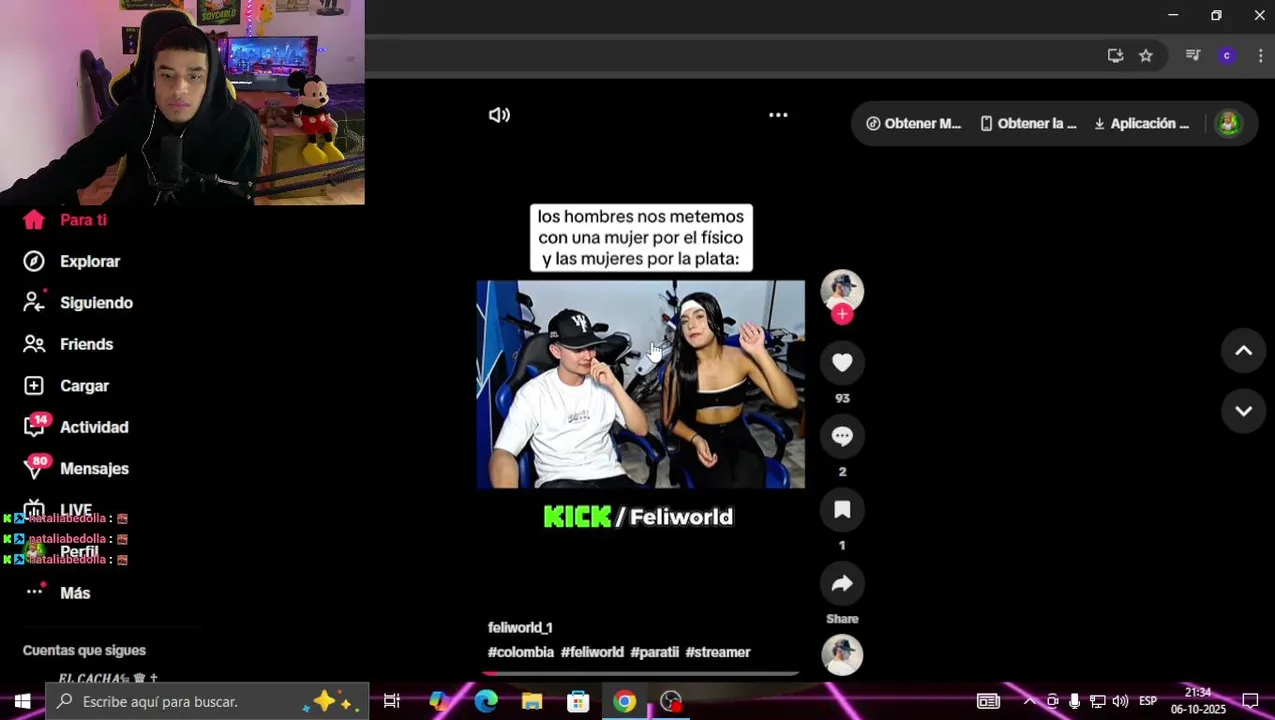Viewport: 1275px width, 720px height.
Task: Click the playing video to pause it
Action: coord(640,384)
